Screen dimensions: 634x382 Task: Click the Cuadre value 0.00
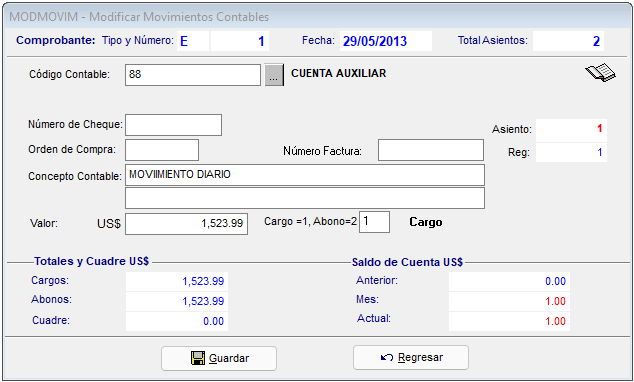[177, 321]
